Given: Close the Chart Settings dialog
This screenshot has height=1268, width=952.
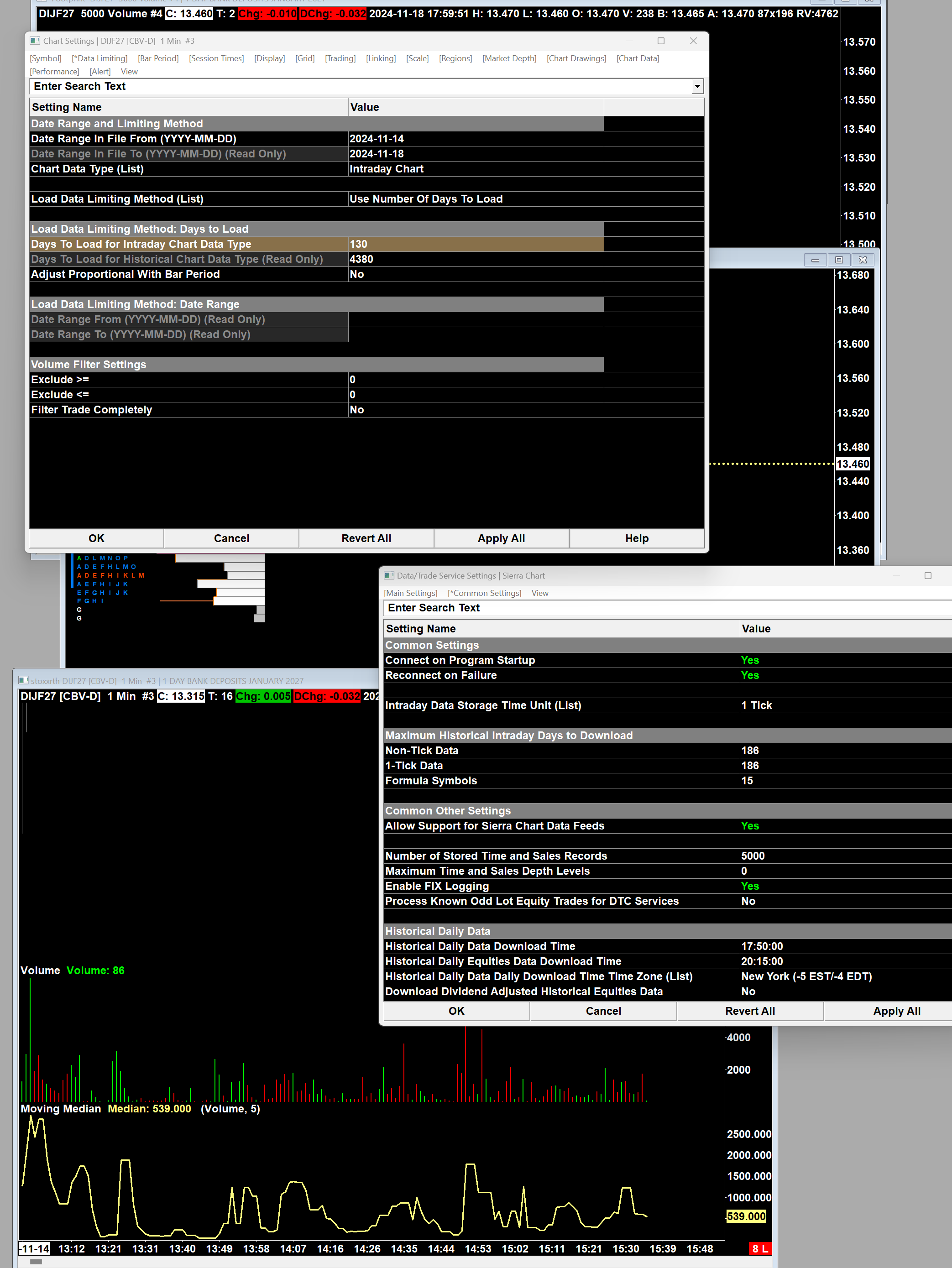Looking at the screenshot, I should coord(693,41).
